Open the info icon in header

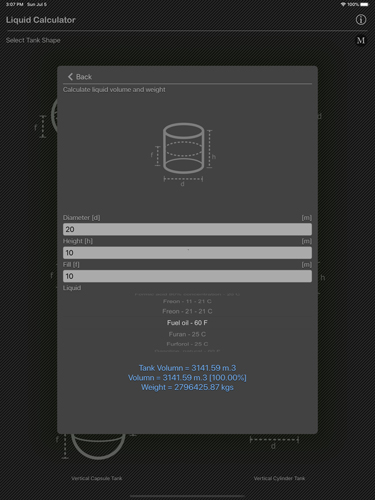pos(361,20)
